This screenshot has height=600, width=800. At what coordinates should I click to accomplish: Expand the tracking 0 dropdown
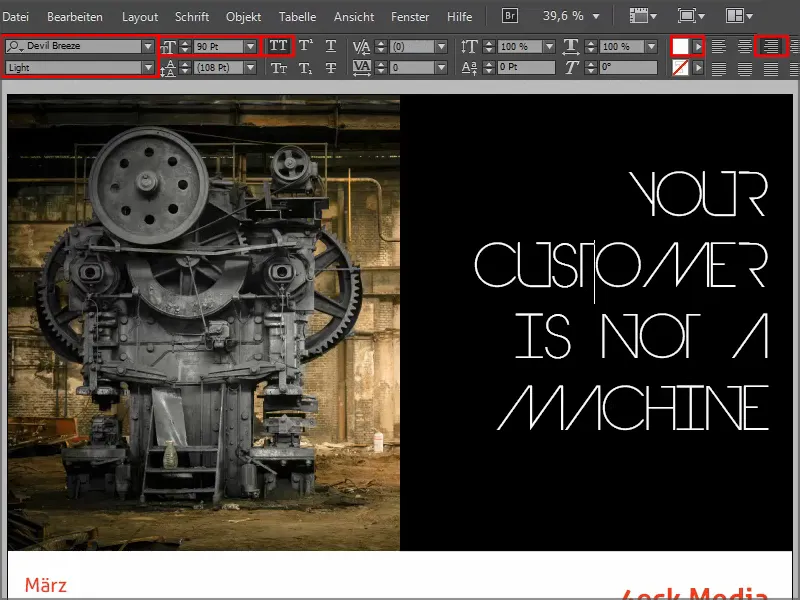coord(441,67)
